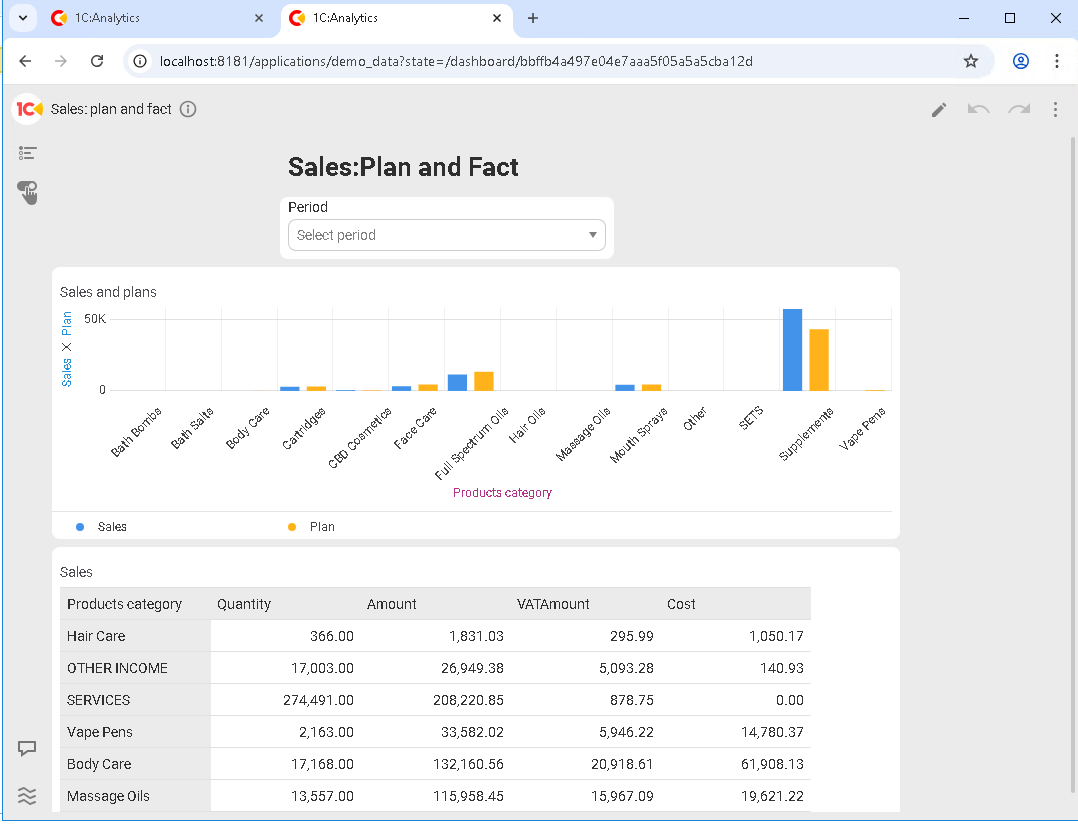Open the browser tab search dropdown
Screen dimensions: 1078x825
click(22, 18)
